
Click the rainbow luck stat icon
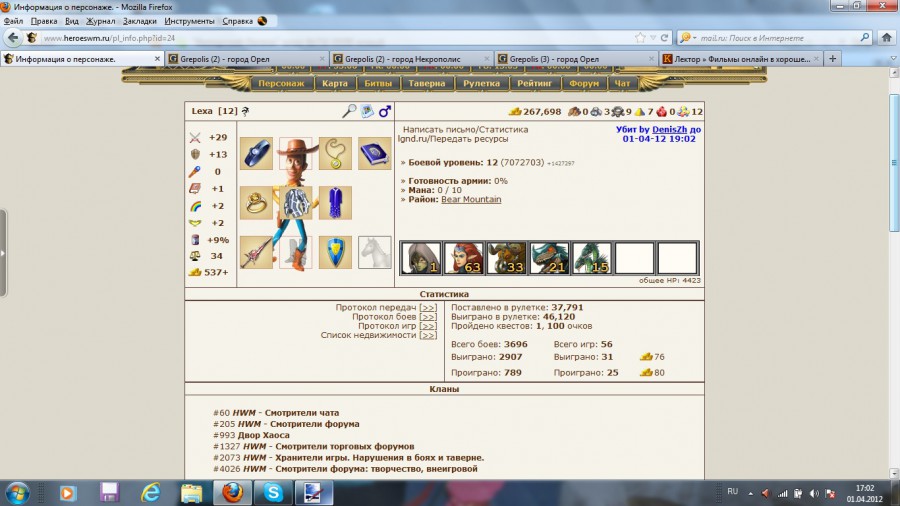tap(195, 205)
